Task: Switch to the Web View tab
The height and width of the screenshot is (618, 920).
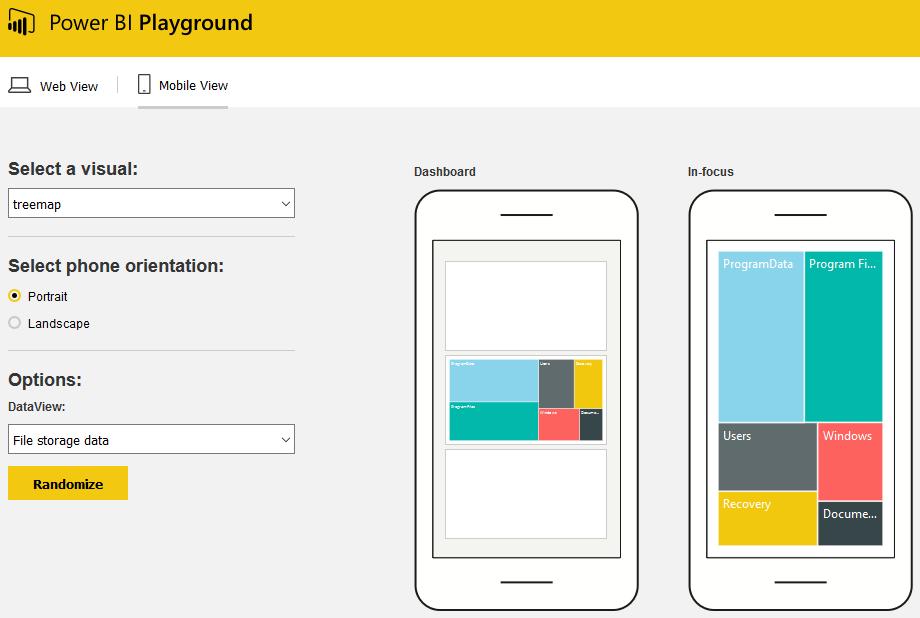Action: pyautogui.click(x=53, y=86)
